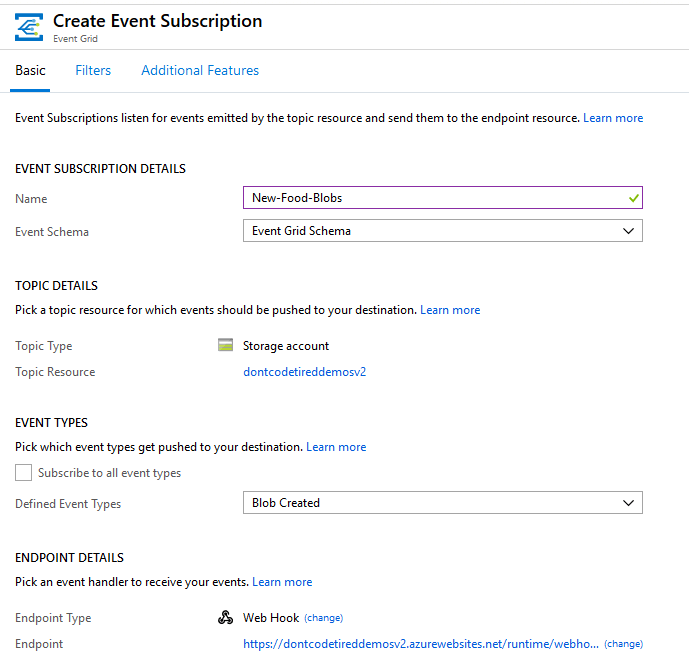Click the Endpoint Type label
The image size is (689, 671).
53,618
